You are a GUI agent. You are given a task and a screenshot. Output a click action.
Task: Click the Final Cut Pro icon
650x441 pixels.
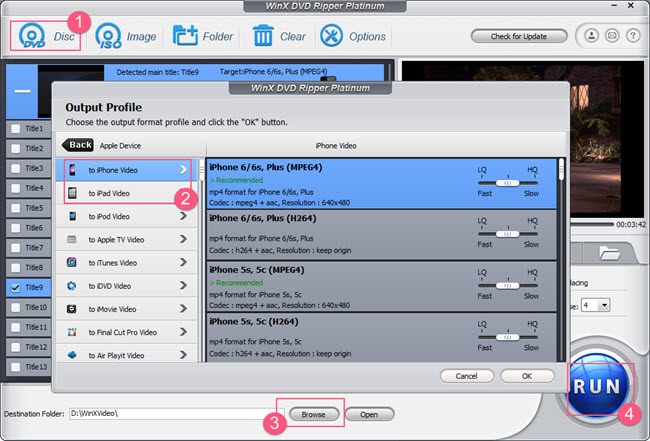pyautogui.click(x=72, y=332)
